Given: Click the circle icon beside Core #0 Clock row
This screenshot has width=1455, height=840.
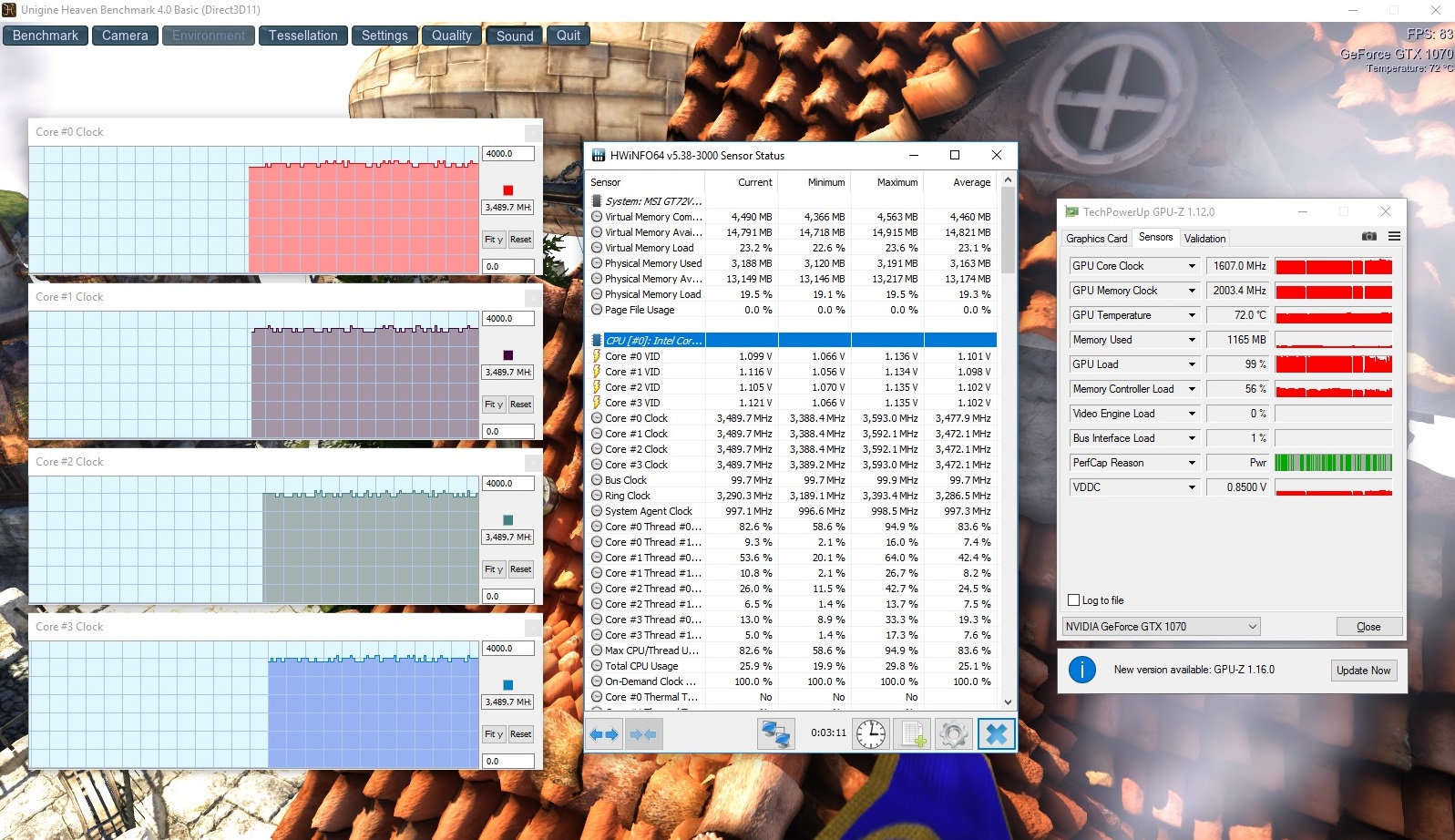Looking at the screenshot, I should (x=597, y=418).
